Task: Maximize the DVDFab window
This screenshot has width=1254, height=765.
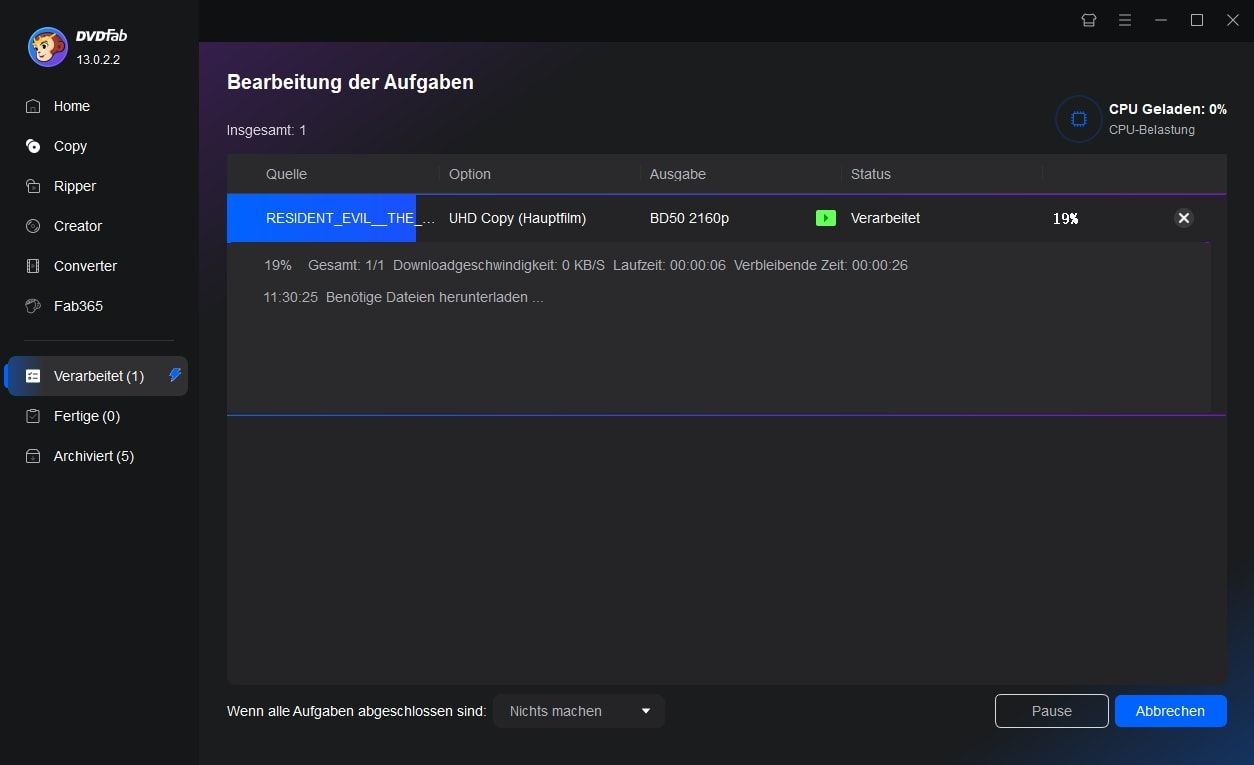Action: (x=1197, y=20)
